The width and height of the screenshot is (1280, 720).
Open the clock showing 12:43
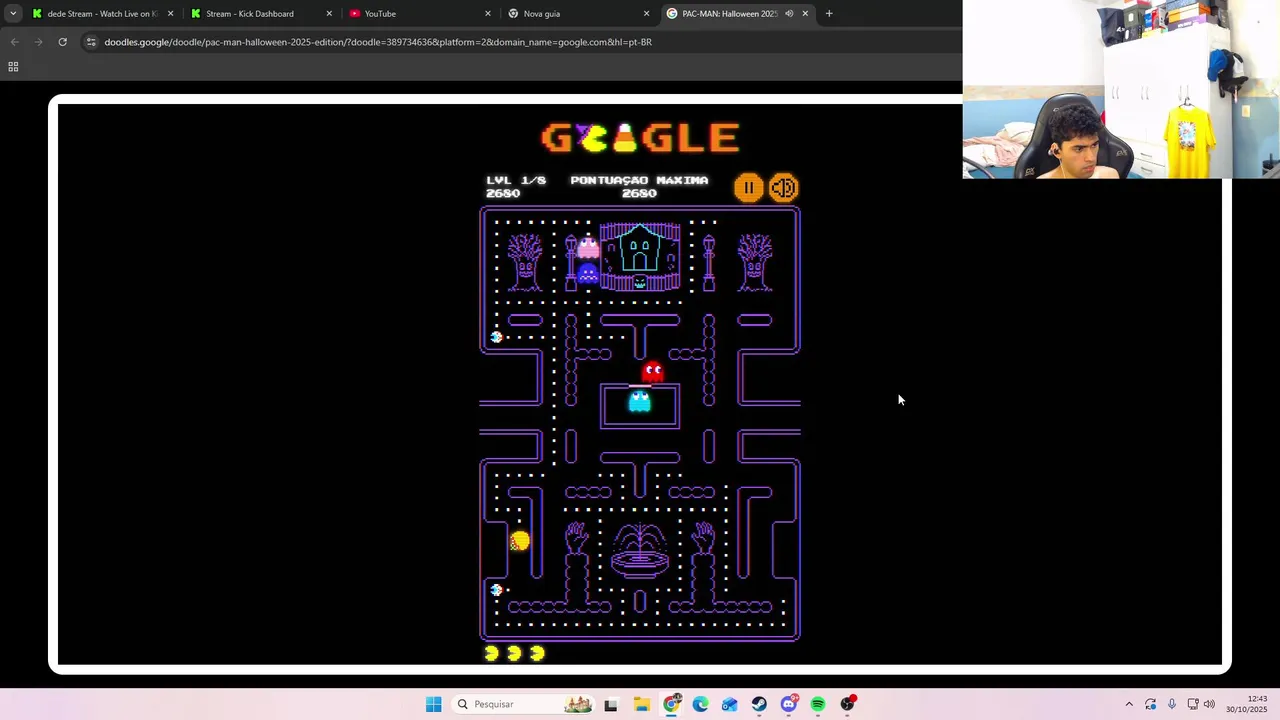coord(1248,704)
